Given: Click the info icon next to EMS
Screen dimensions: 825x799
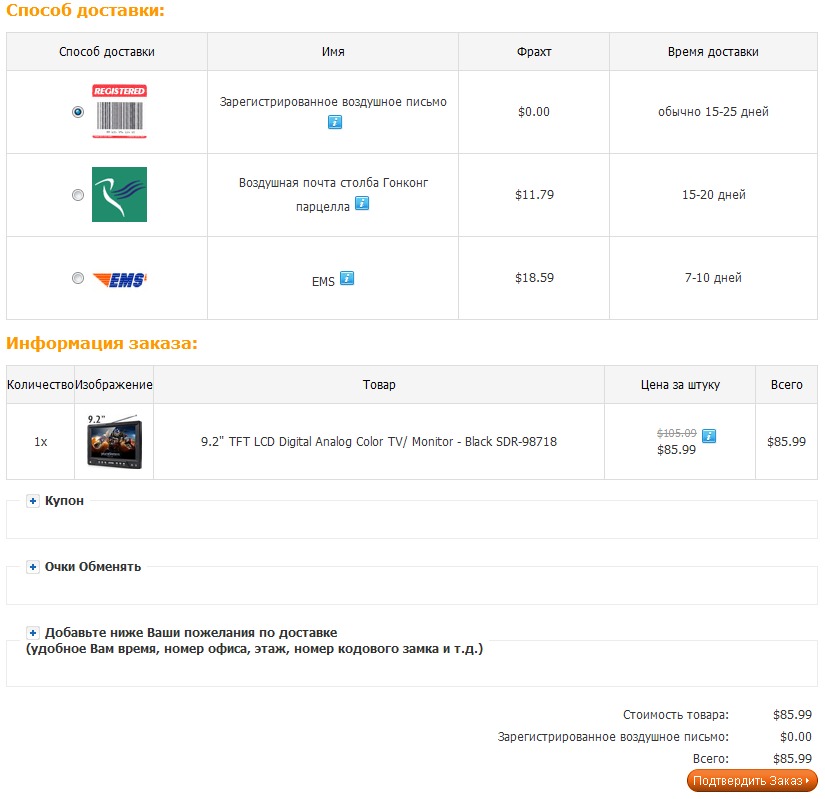Looking at the screenshot, I should [347, 278].
